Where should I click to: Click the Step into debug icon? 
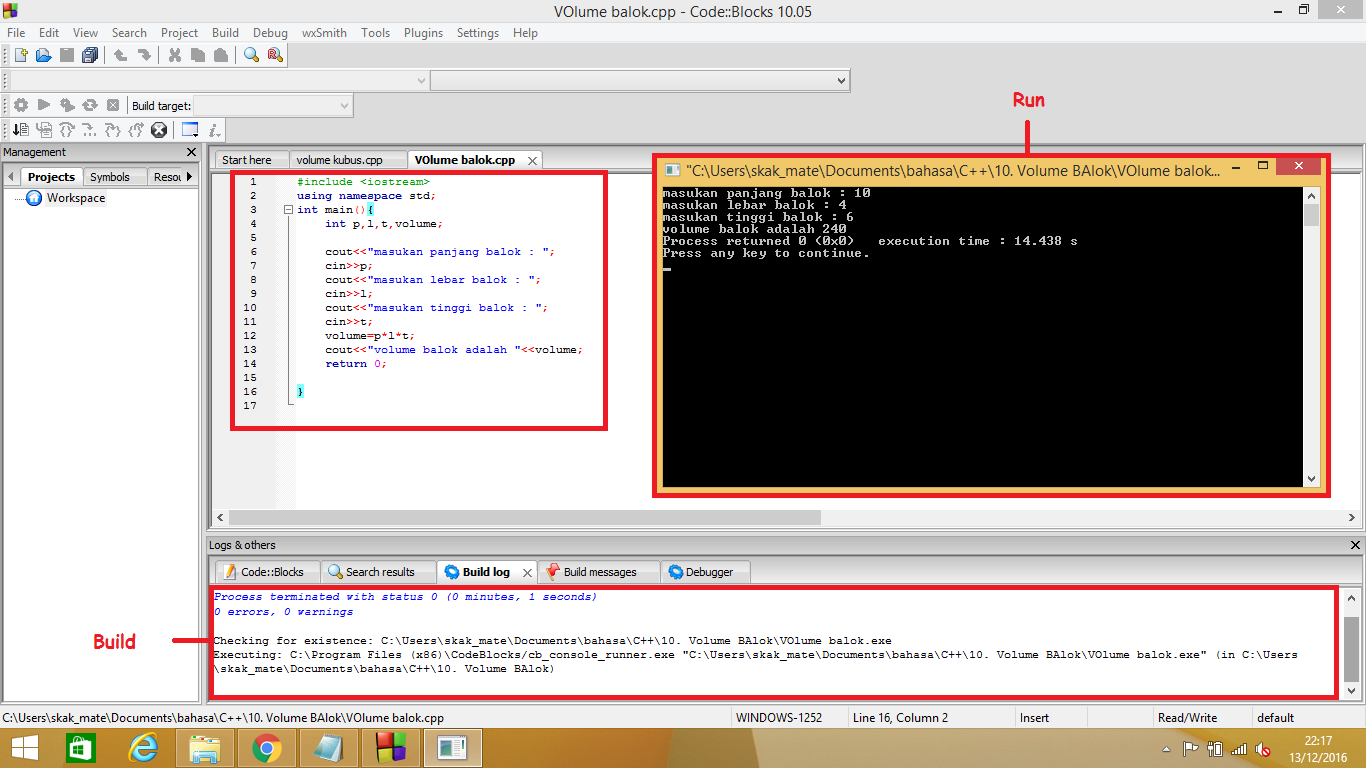113,130
